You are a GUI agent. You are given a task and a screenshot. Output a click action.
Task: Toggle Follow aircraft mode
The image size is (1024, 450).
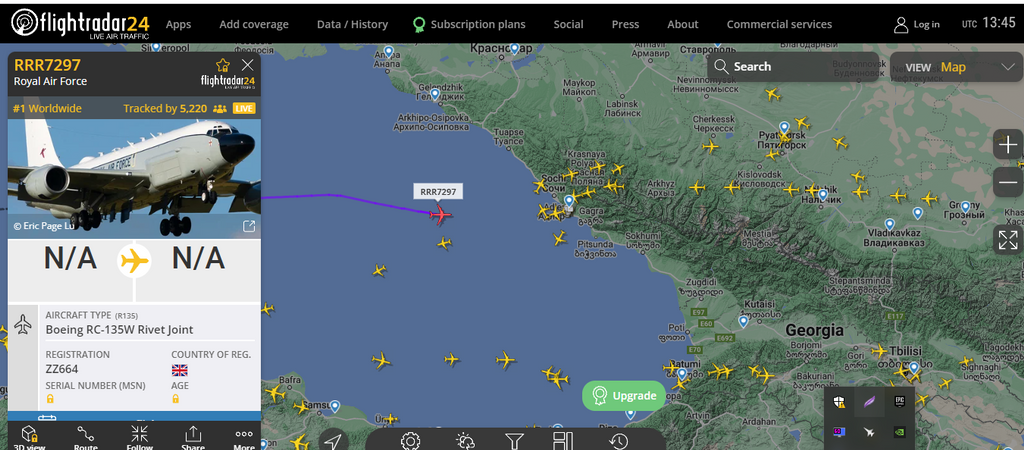139,438
